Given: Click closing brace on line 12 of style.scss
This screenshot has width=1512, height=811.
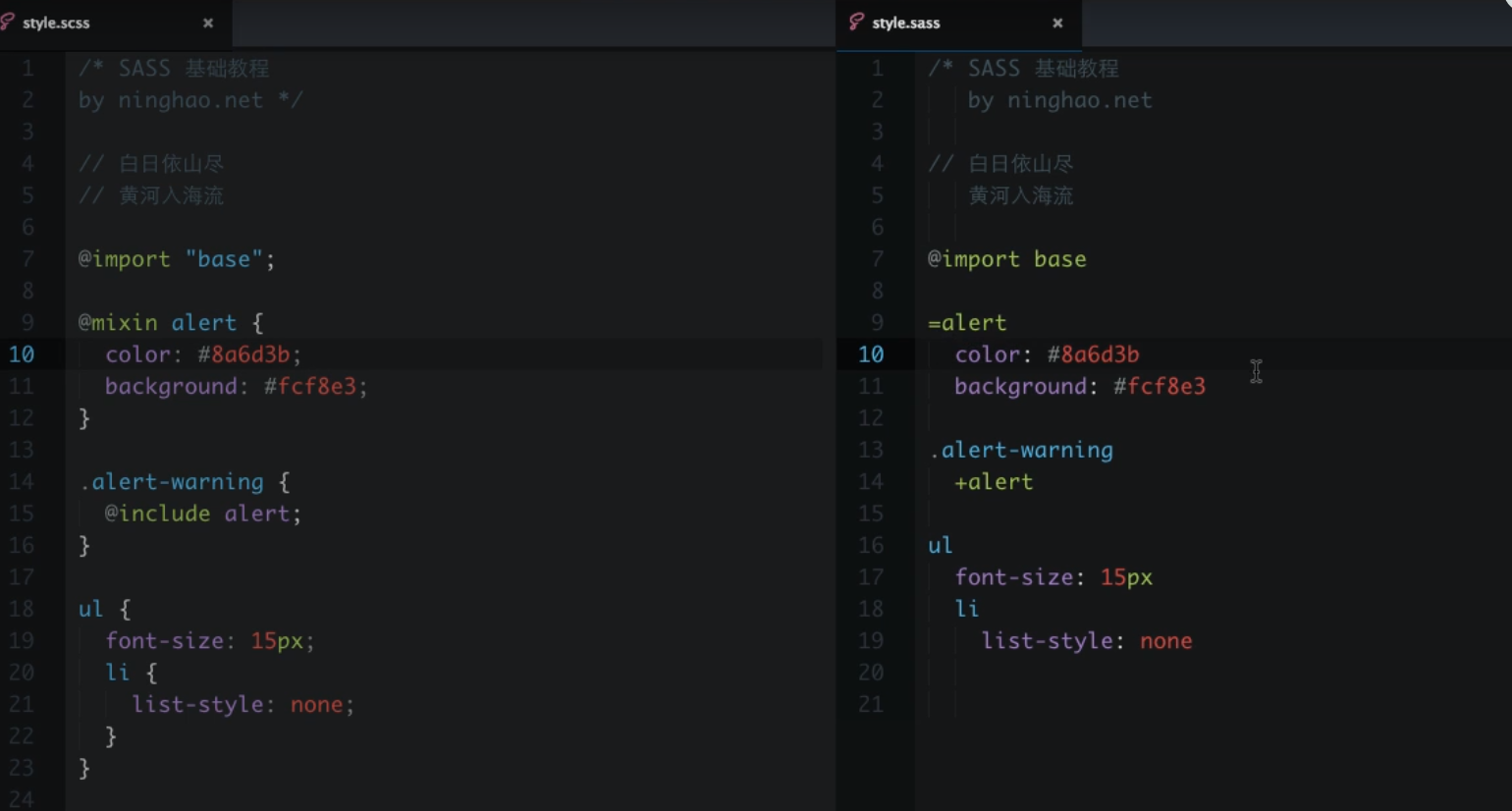Looking at the screenshot, I should pyautogui.click(x=84, y=418).
